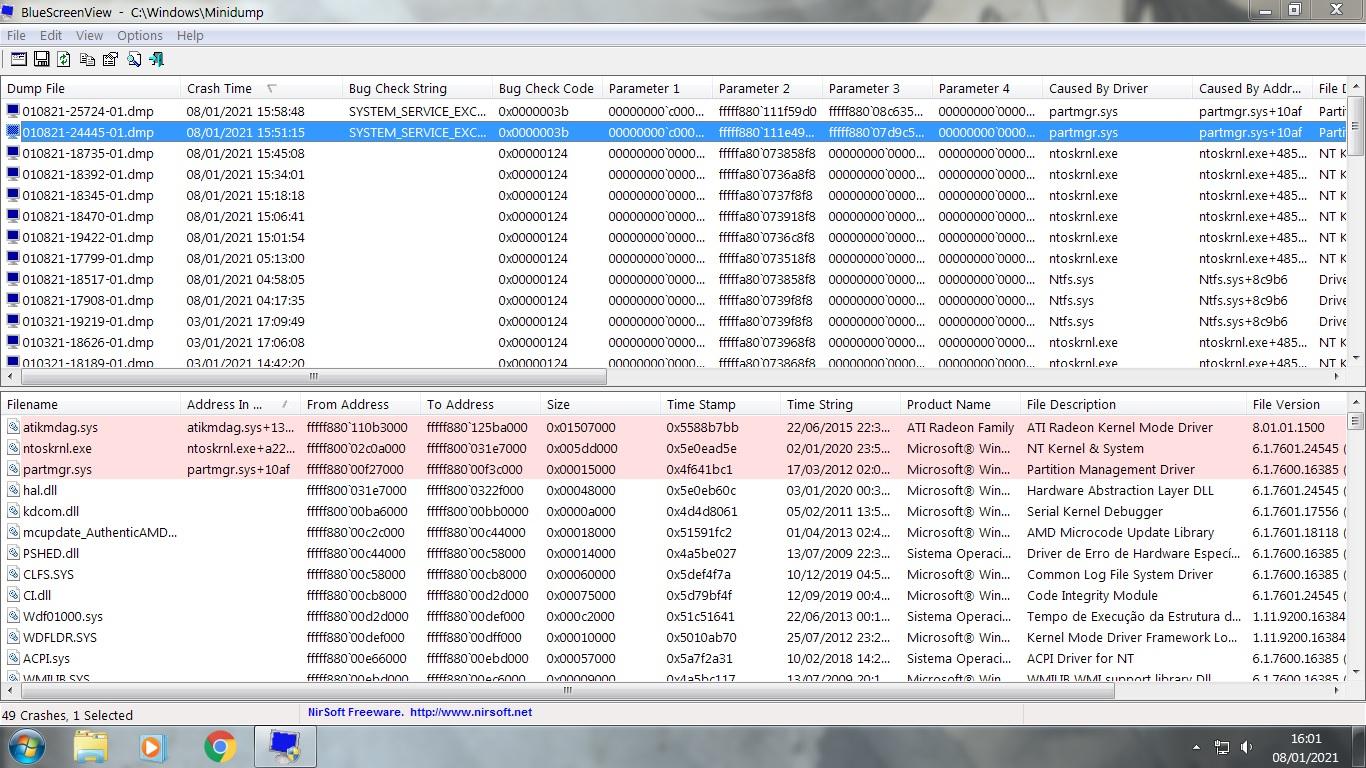Sort lower pane by Product Name header
Image resolution: width=1366 pixels, height=768 pixels.
pyautogui.click(x=960, y=404)
